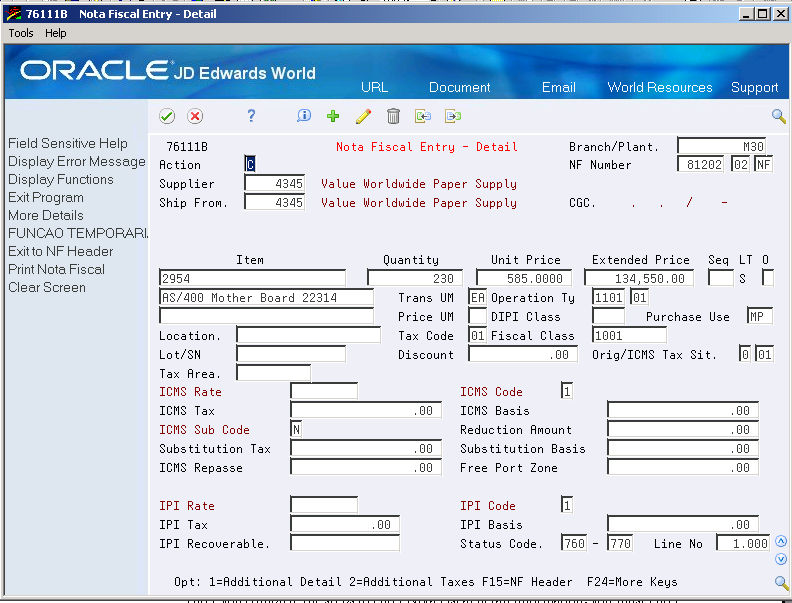Viewport: 792px width, 603px height.
Task: Click the Location input field
Action: tap(309, 335)
